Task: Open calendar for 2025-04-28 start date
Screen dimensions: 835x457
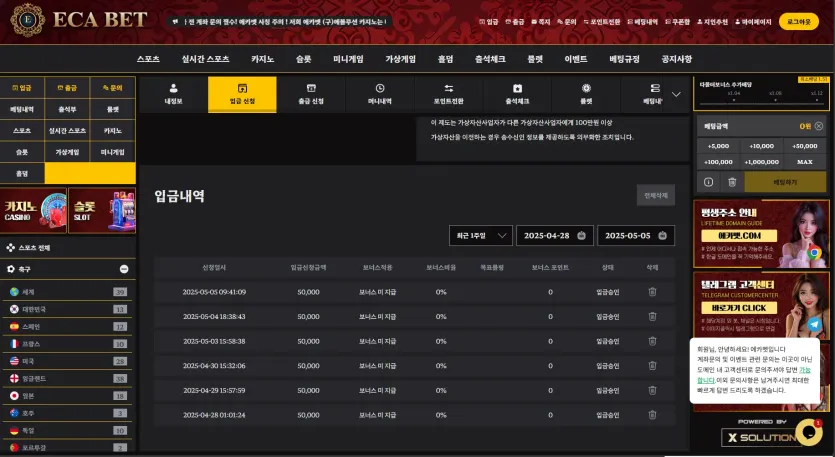Action: pos(582,235)
